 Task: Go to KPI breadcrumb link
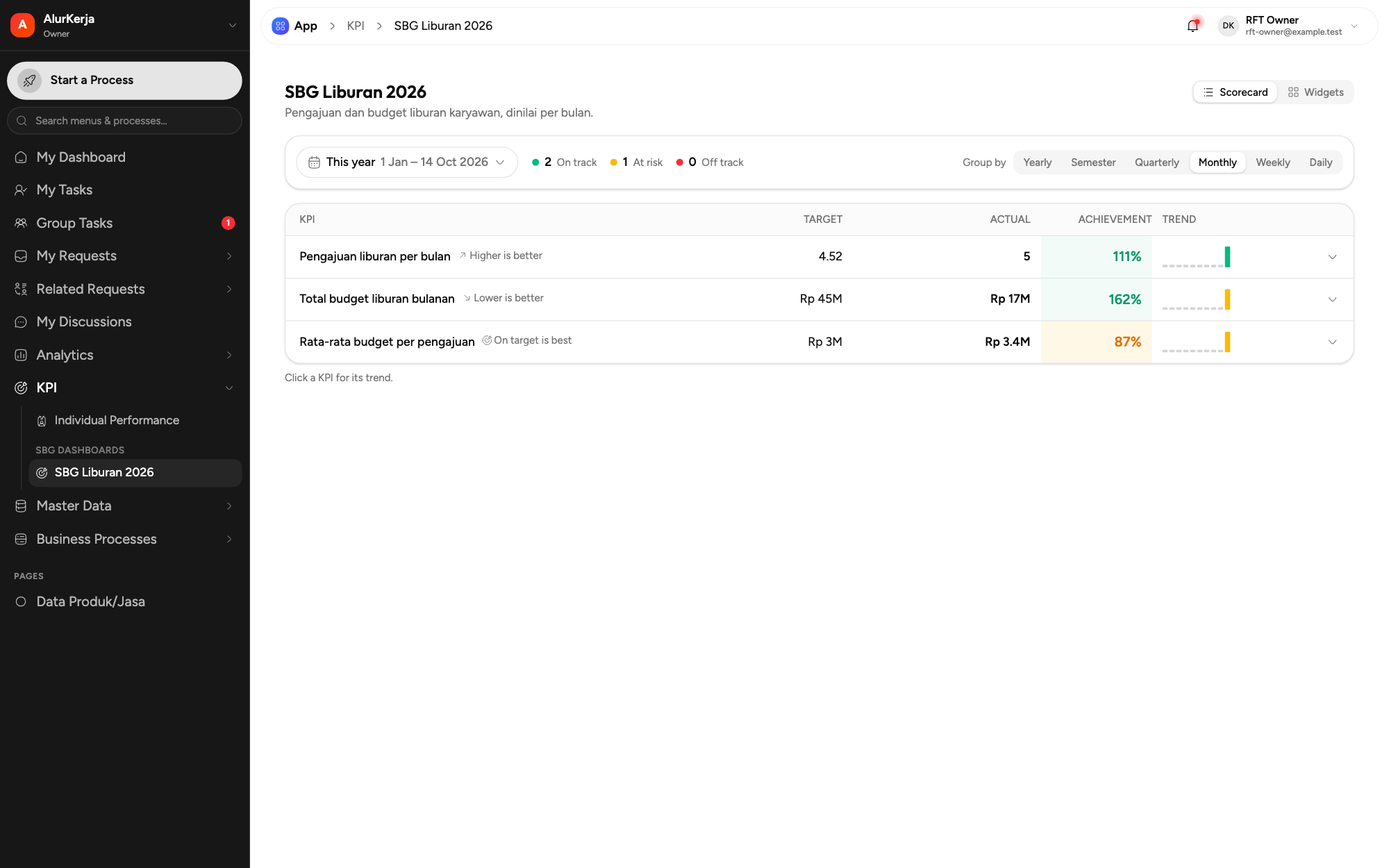click(356, 26)
